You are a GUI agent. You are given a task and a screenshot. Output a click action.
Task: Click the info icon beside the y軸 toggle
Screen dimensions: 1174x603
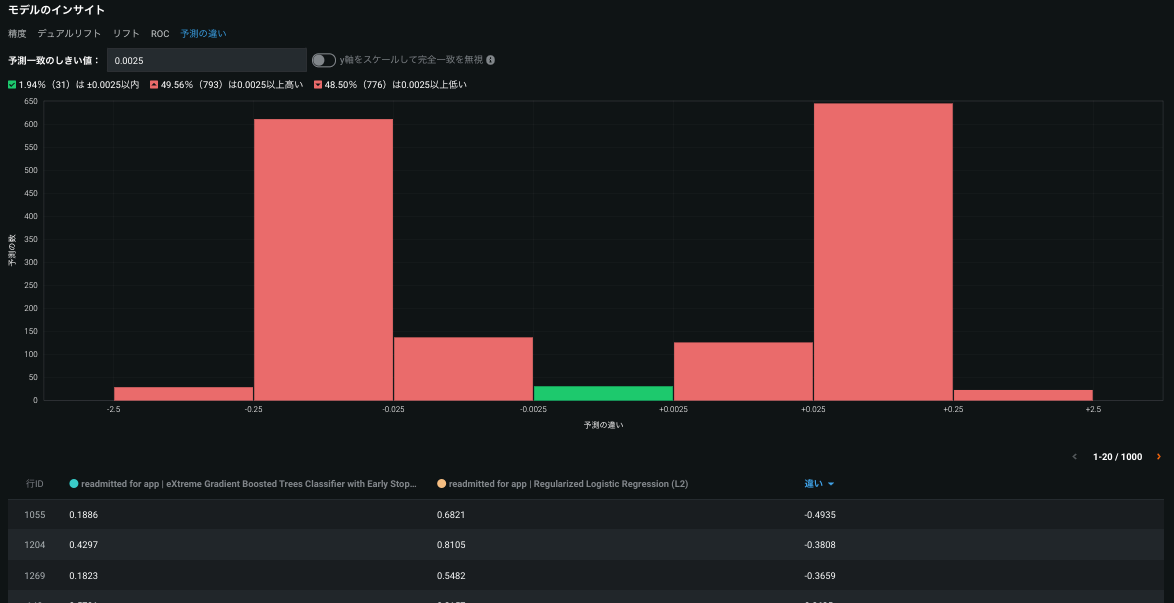(x=490, y=60)
